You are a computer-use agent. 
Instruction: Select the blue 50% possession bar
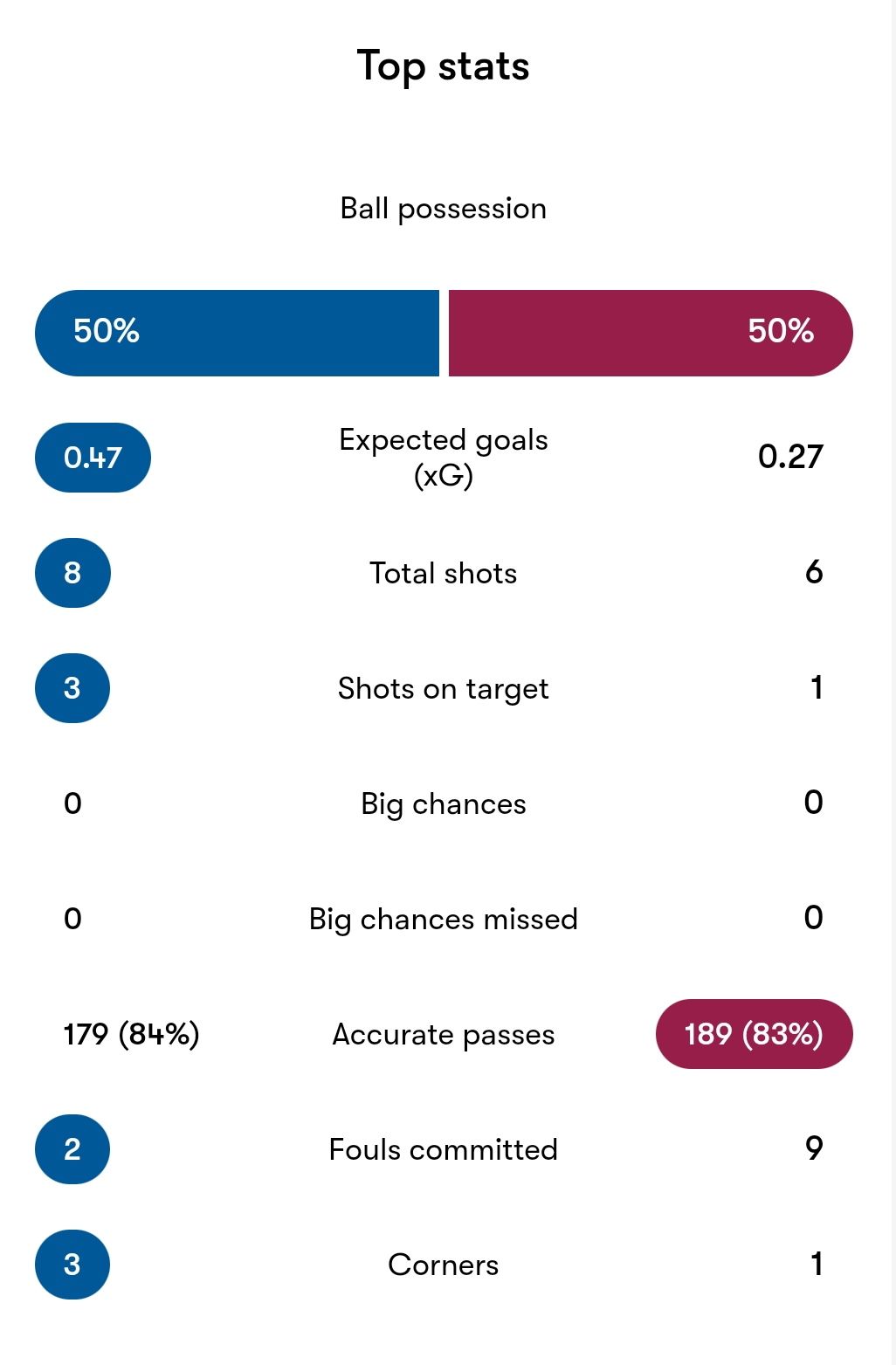click(237, 333)
